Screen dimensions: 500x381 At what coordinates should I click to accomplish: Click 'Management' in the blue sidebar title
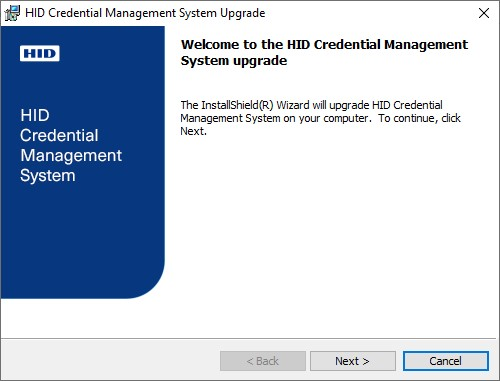71,156
